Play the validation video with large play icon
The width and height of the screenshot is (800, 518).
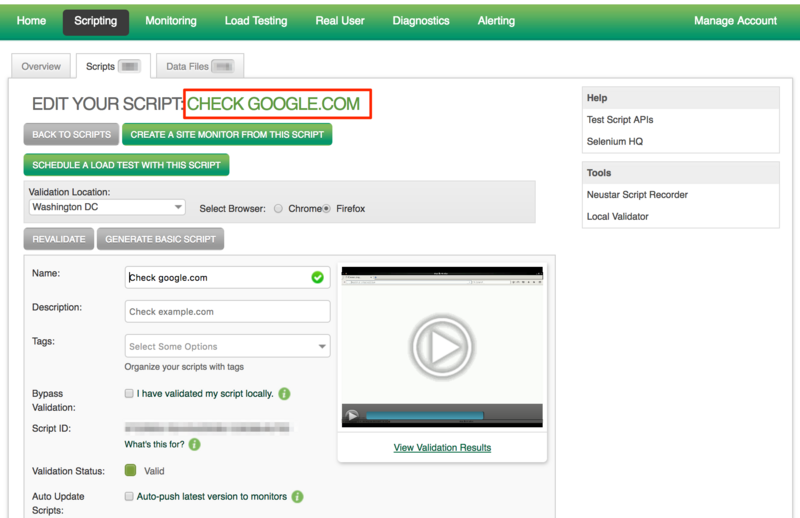click(x=442, y=347)
